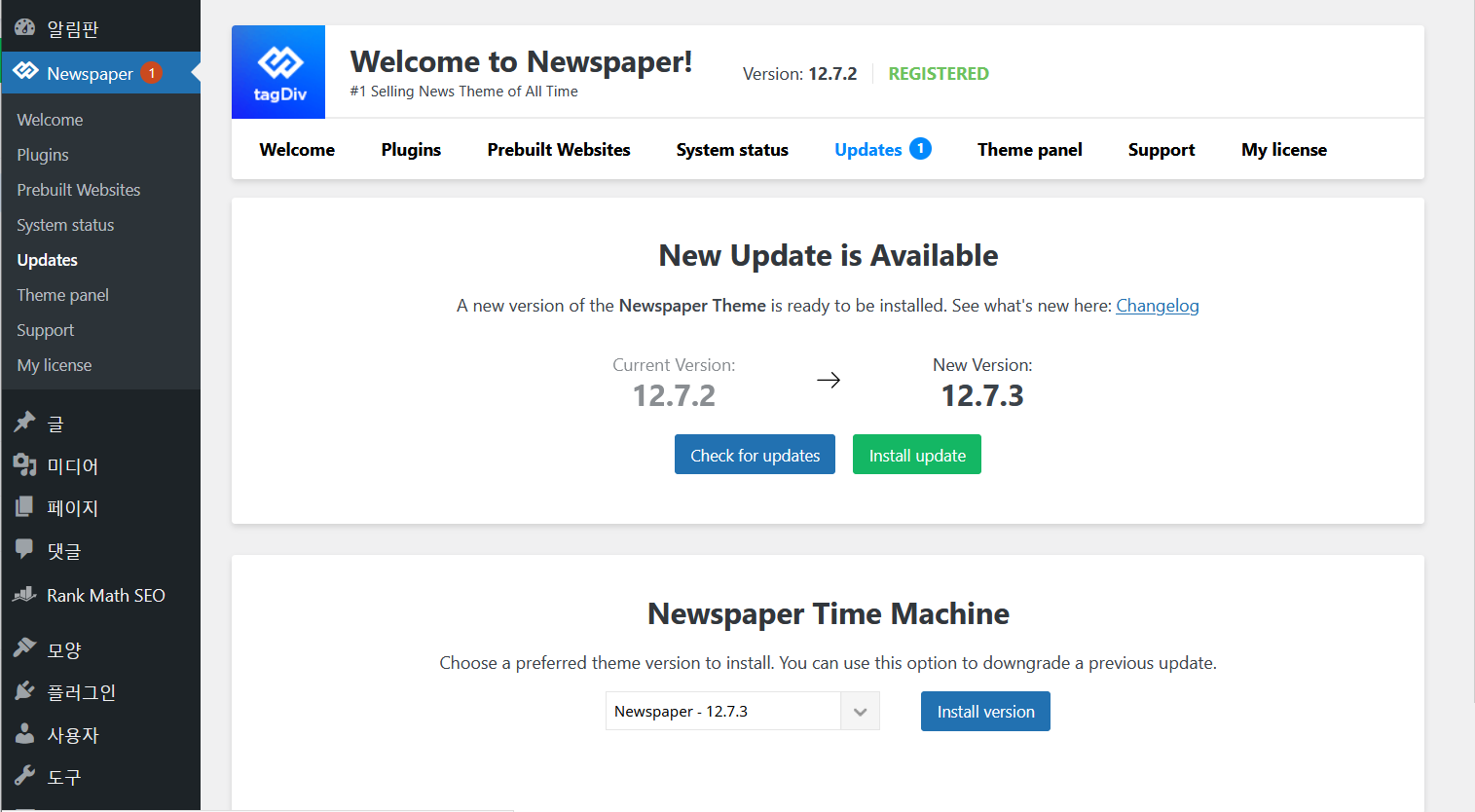
Task: Open the 댓글 comments menu
Action: (x=101, y=550)
